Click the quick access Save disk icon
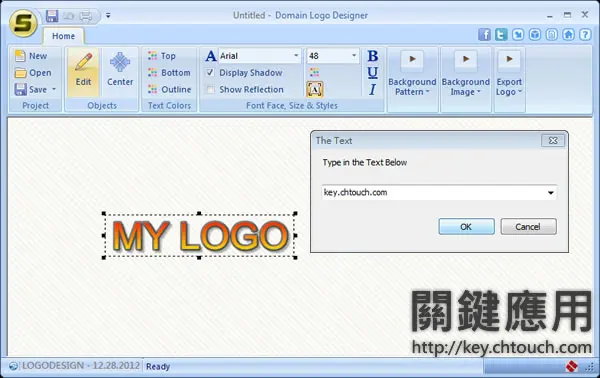This screenshot has height=378, width=600. pyautogui.click(x=52, y=16)
